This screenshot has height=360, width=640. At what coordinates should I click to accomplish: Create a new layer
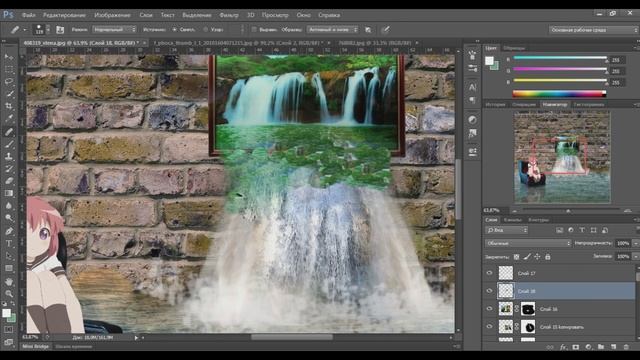(613, 347)
